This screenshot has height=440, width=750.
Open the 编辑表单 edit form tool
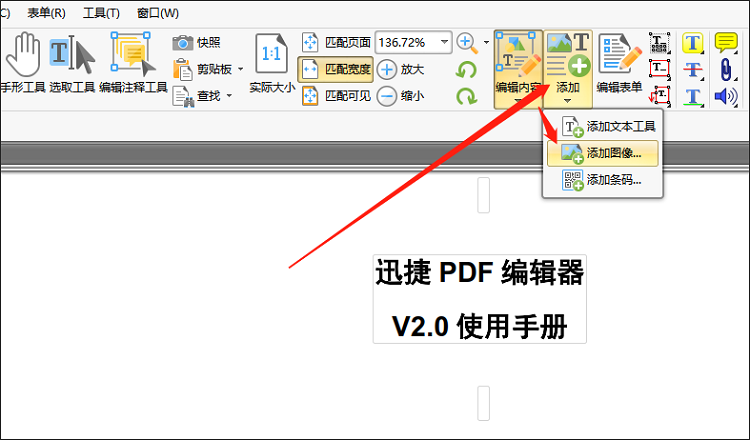(x=619, y=63)
